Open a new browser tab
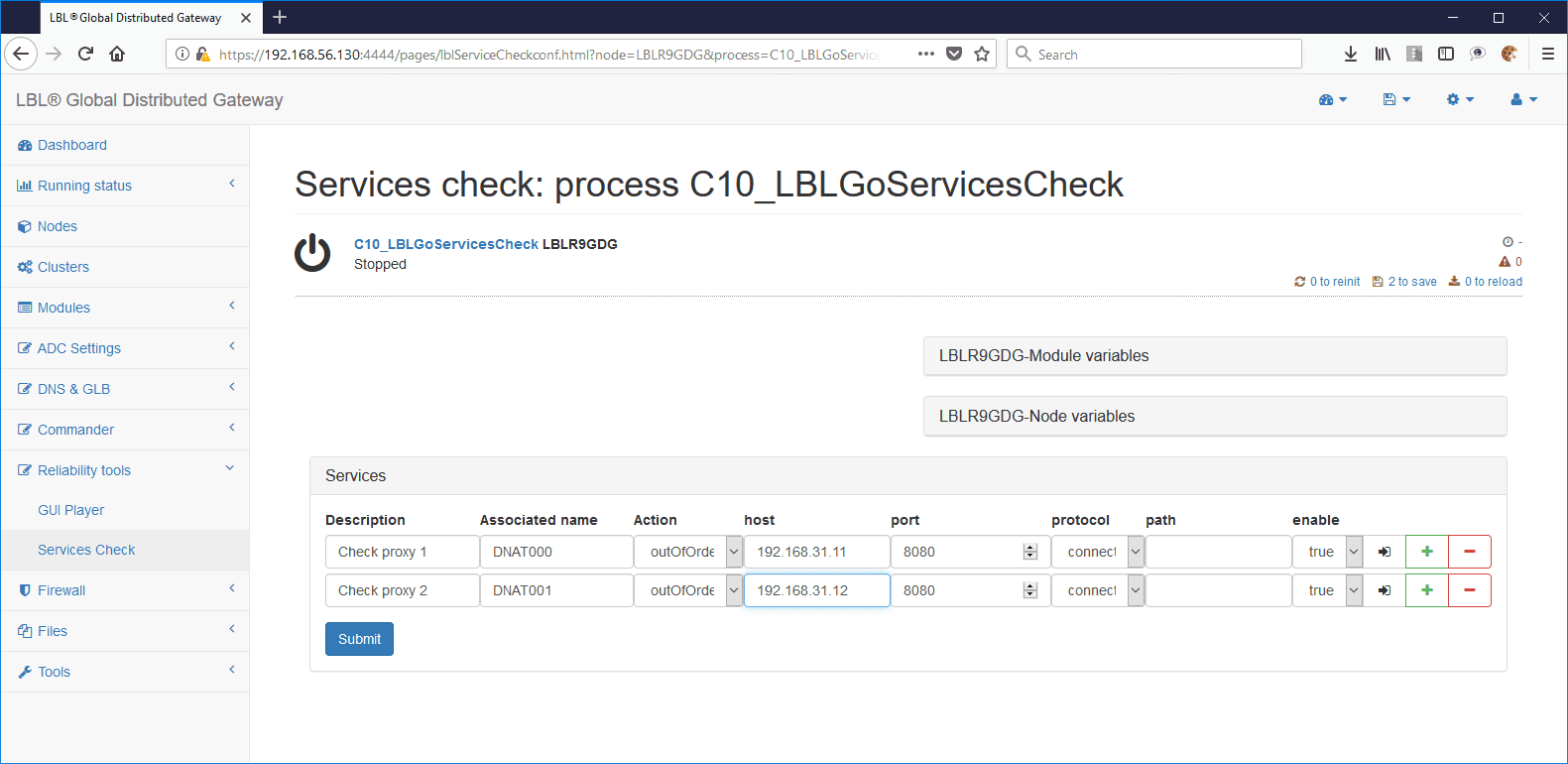The height and width of the screenshot is (764, 1568). [280, 17]
